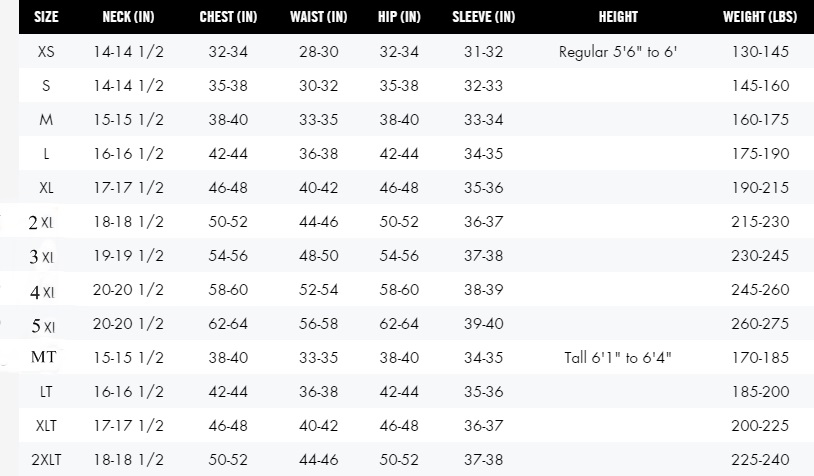Select the 39-40 sleeve cell
Screen dimensions: 814x476
(x=483, y=323)
